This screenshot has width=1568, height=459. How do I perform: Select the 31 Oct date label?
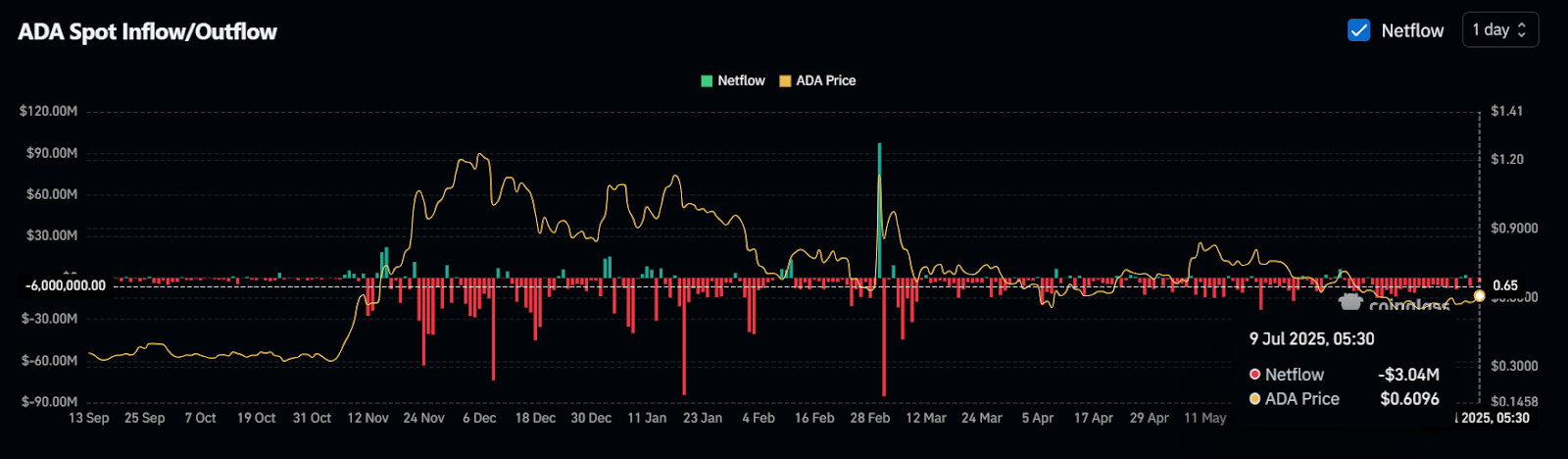(313, 418)
